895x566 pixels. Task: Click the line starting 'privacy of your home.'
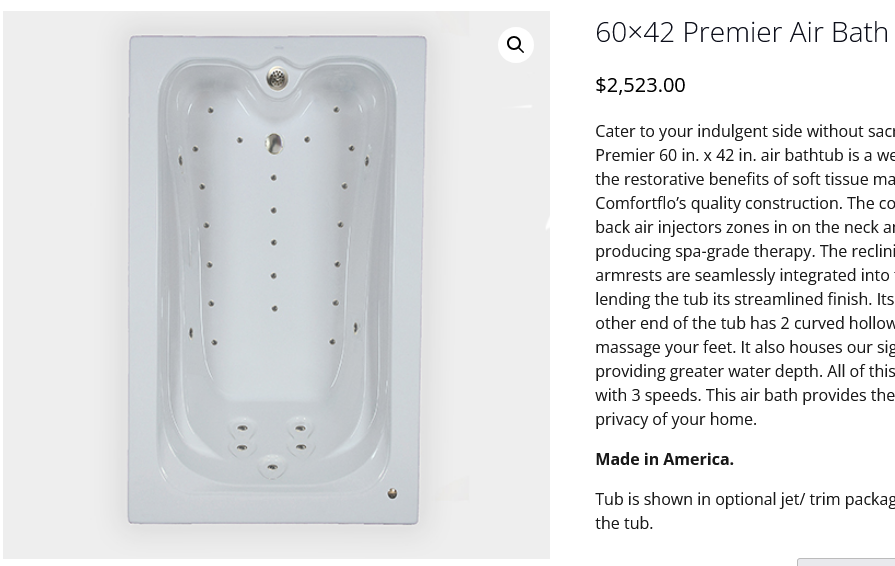[676, 419]
